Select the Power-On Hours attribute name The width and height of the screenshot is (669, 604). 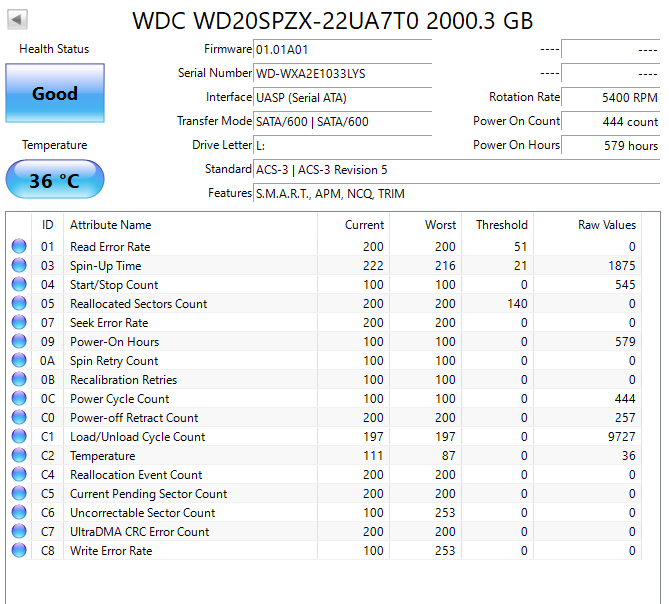tap(114, 342)
